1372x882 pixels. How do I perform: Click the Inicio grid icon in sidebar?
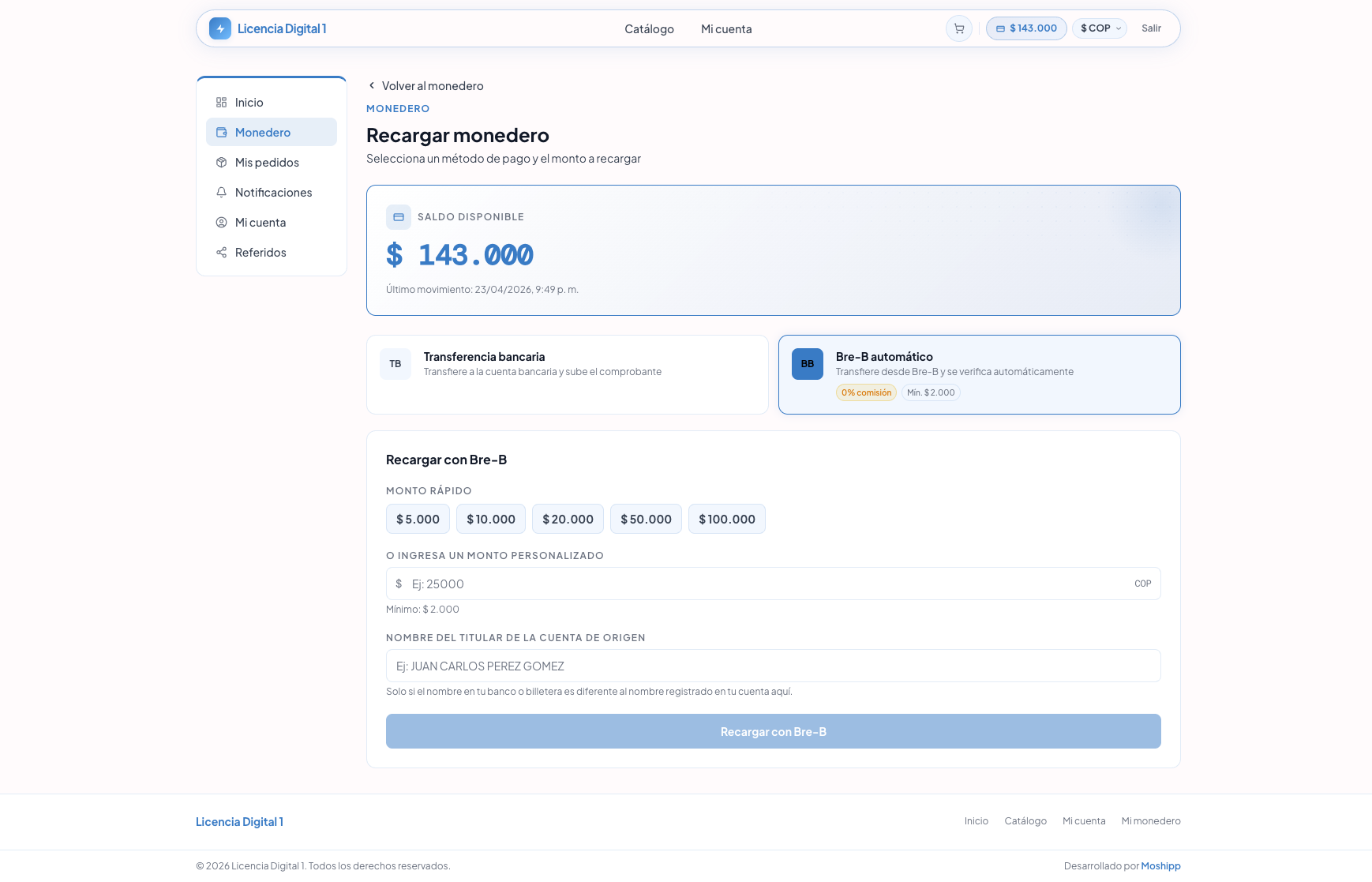click(221, 102)
